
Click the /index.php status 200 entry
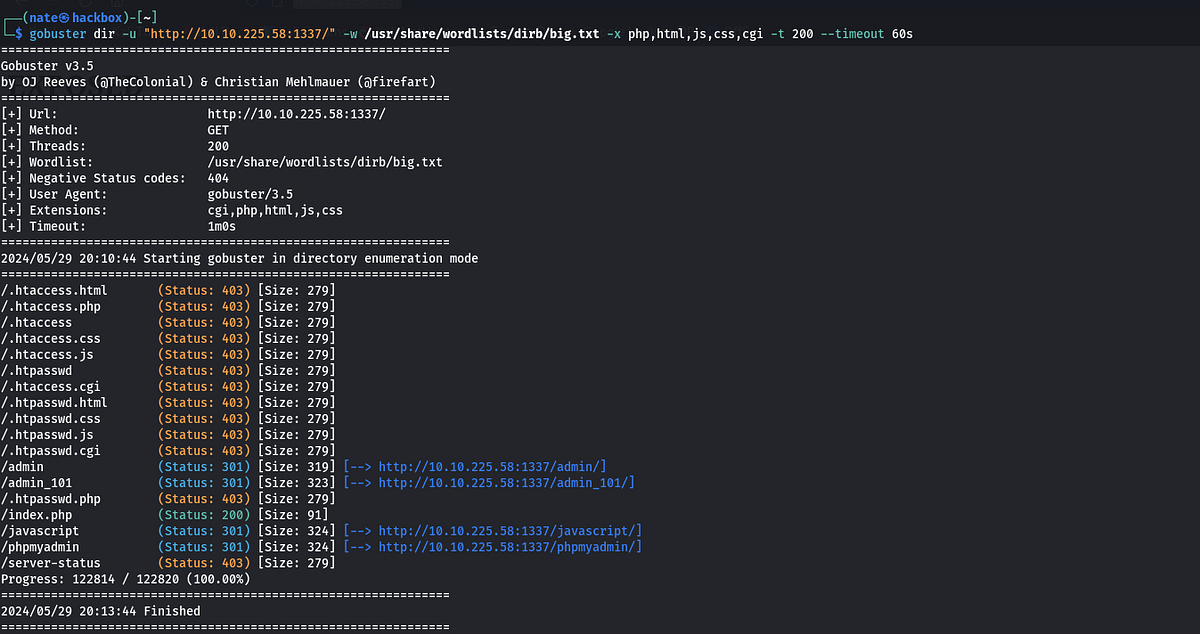(x=37, y=514)
